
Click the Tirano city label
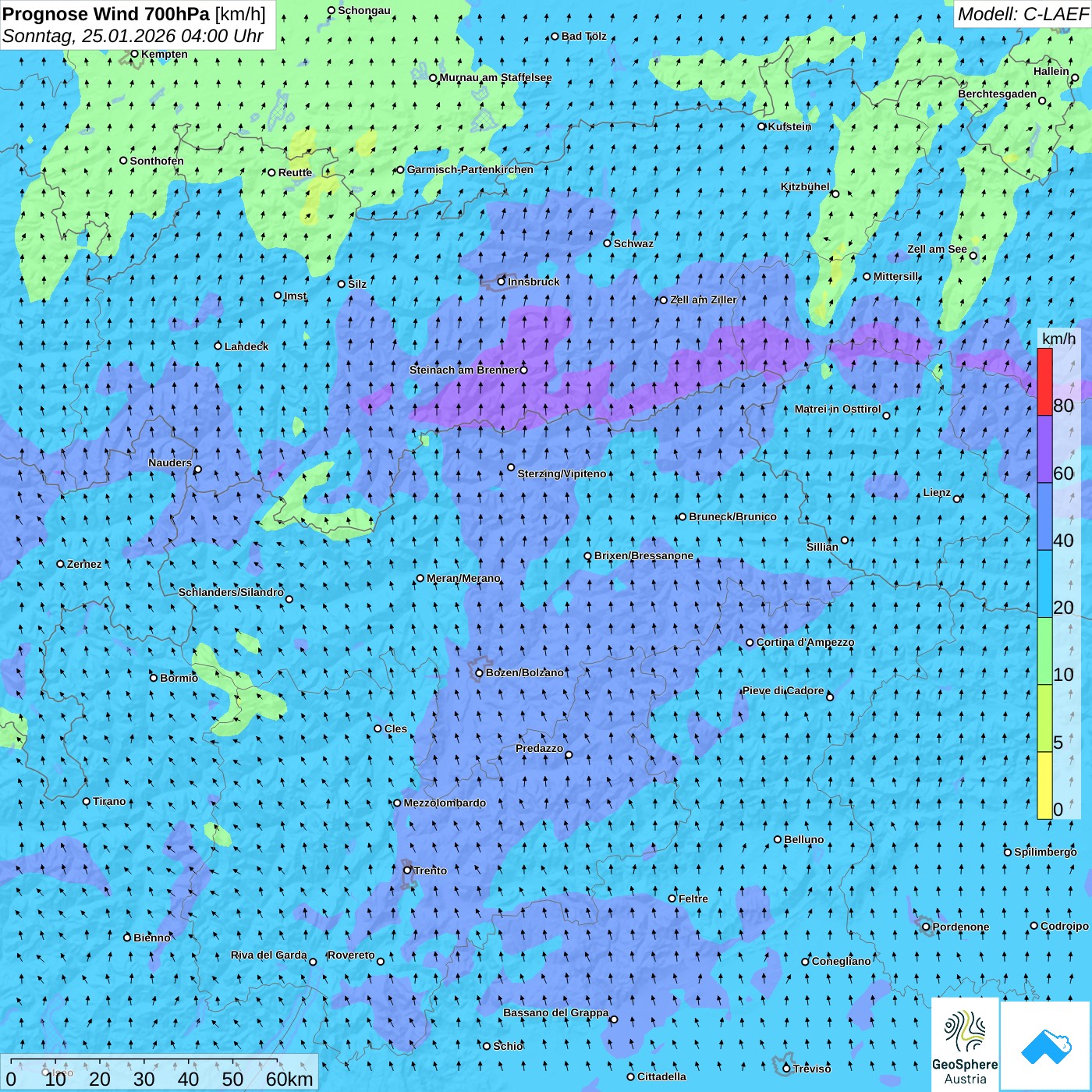[x=109, y=801]
